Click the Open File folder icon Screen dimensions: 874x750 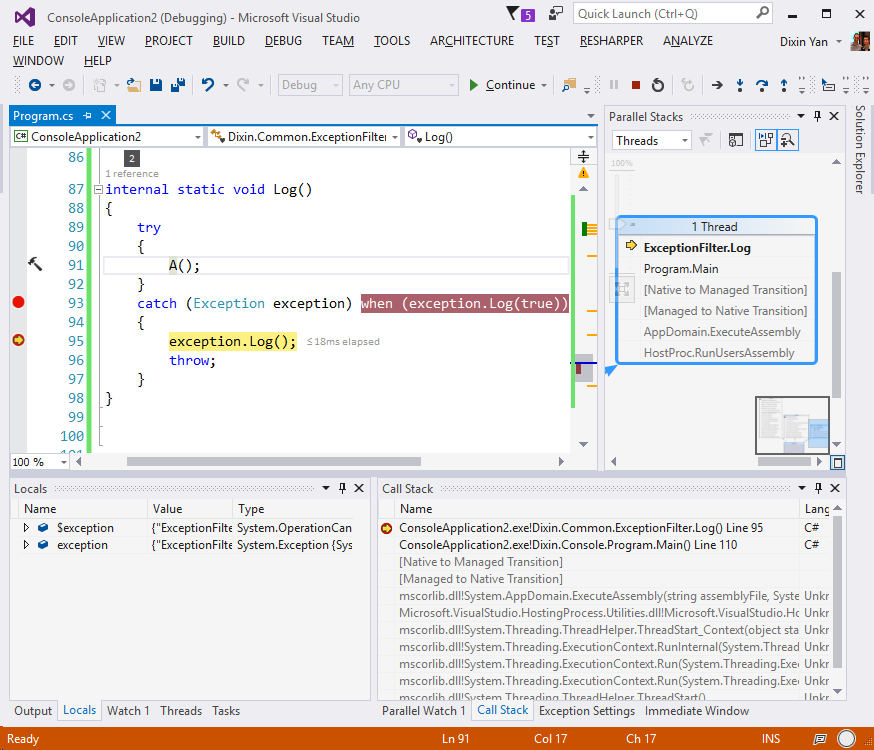134,85
